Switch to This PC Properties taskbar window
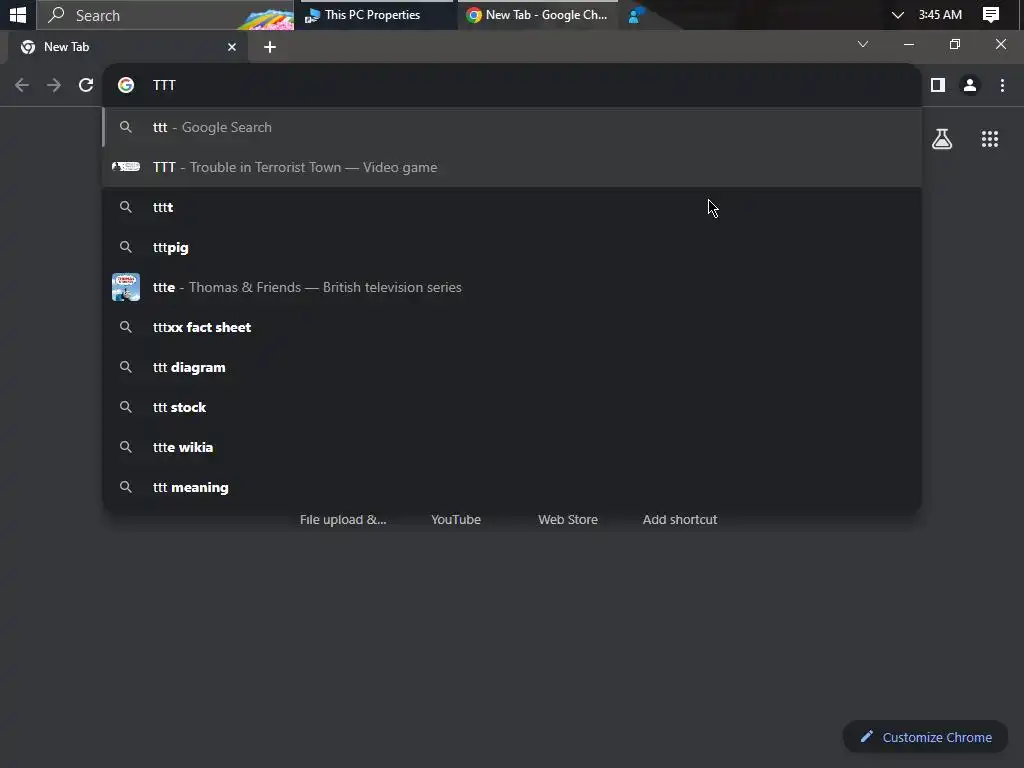 376,15
